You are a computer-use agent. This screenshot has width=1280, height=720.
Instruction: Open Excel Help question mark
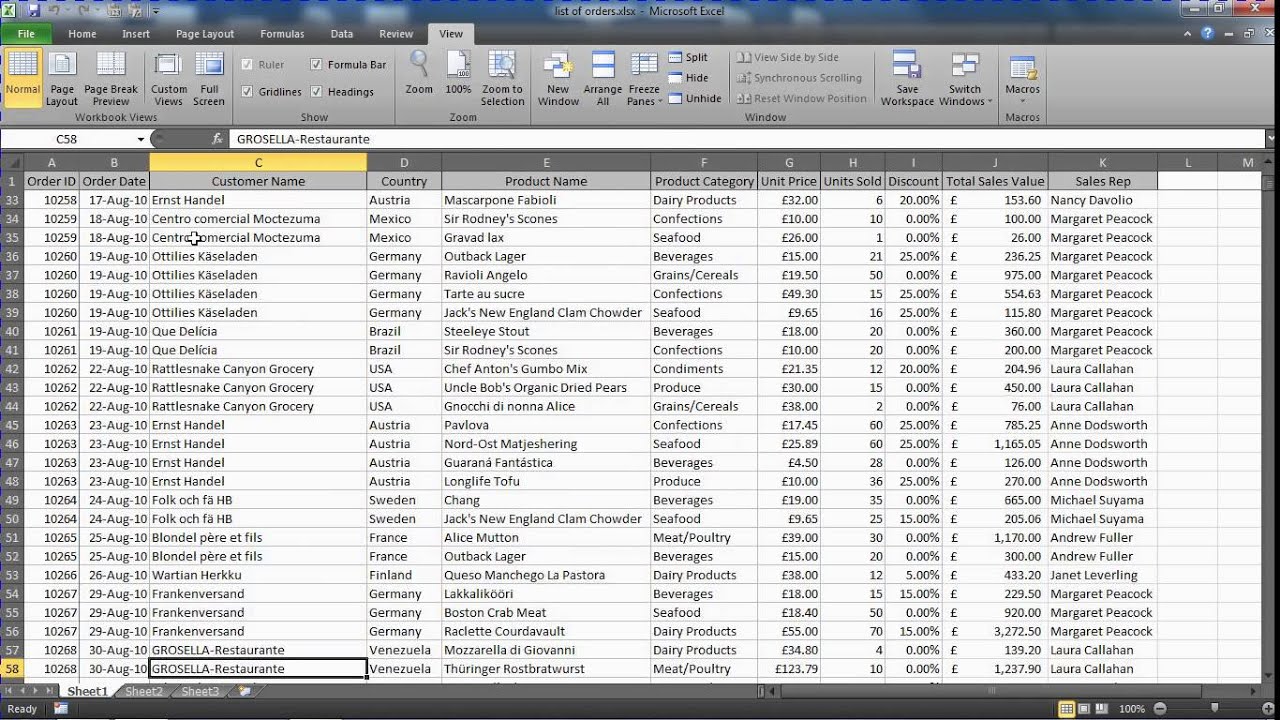pyautogui.click(x=1208, y=34)
